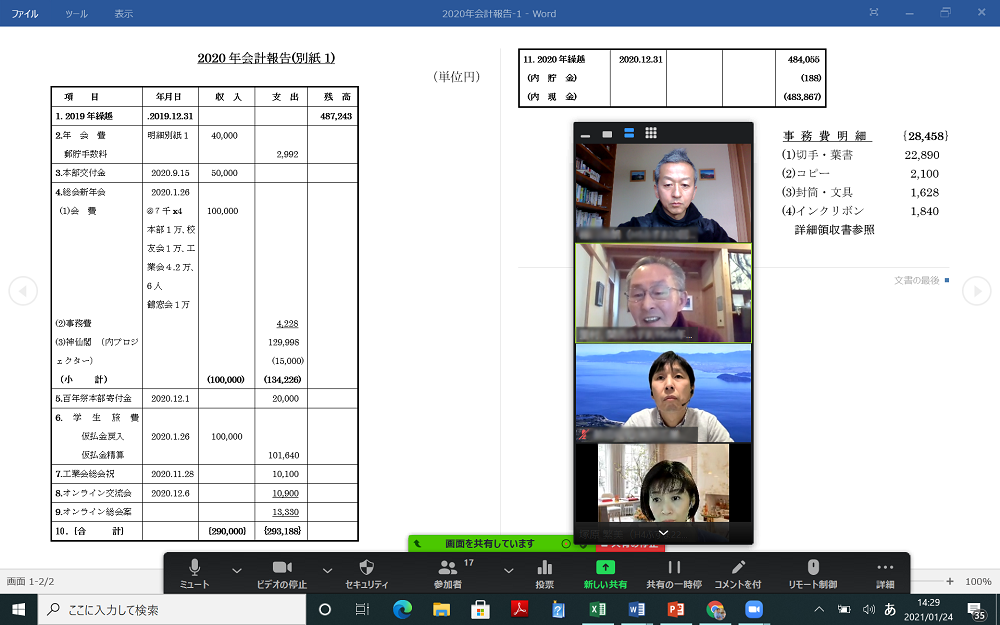Switch video panel to grid view
This screenshot has height=625, width=1000.
pyautogui.click(x=651, y=133)
